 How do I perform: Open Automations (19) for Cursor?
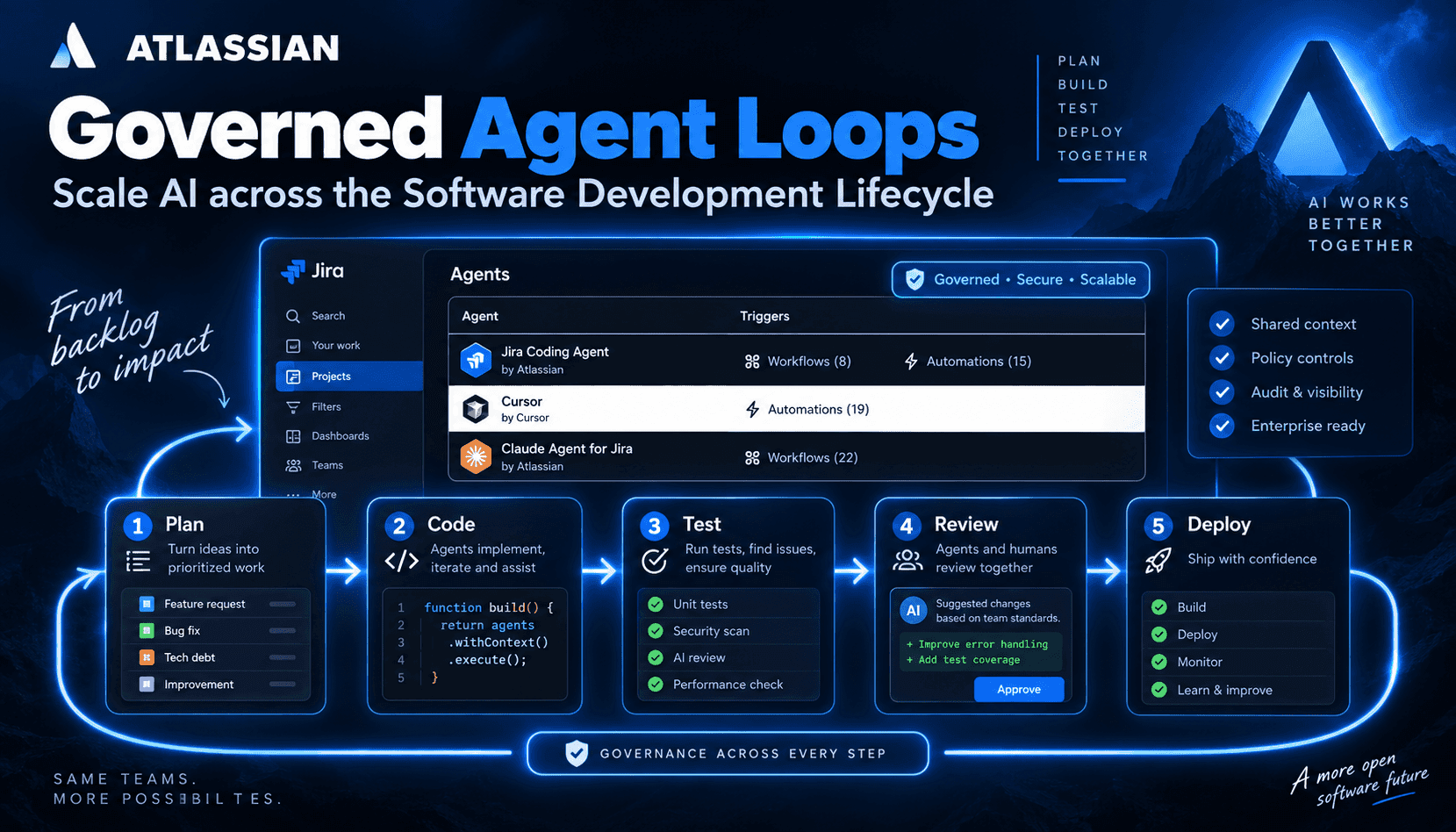[x=807, y=409]
